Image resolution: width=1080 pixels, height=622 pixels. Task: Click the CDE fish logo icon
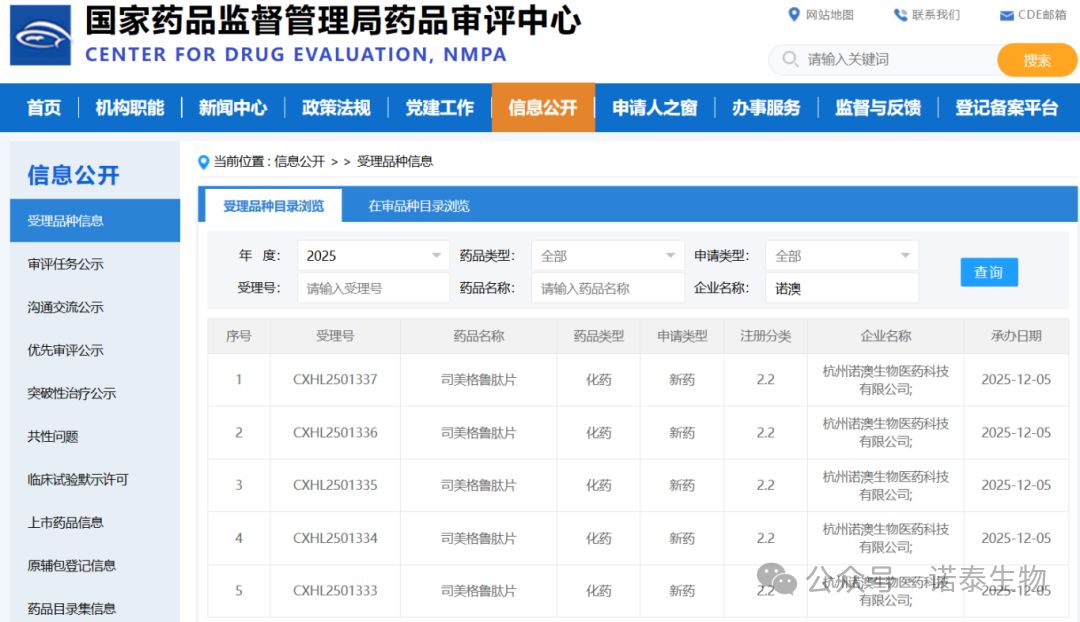[x=41, y=36]
